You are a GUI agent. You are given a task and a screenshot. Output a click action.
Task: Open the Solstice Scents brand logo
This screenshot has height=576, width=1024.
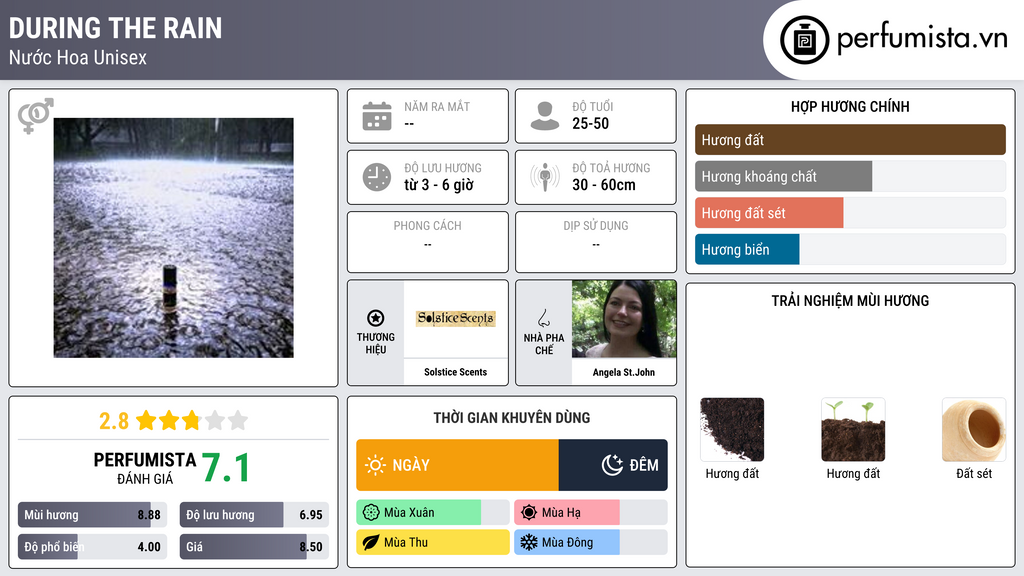(x=456, y=319)
